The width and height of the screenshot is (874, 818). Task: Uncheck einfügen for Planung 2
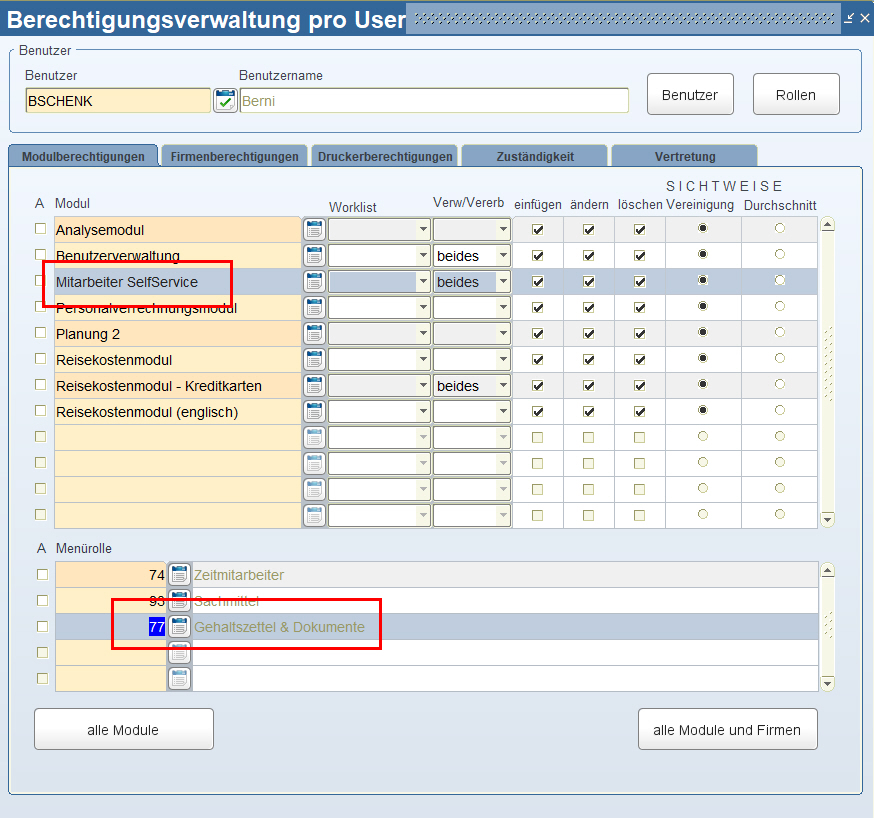coord(539,334)
